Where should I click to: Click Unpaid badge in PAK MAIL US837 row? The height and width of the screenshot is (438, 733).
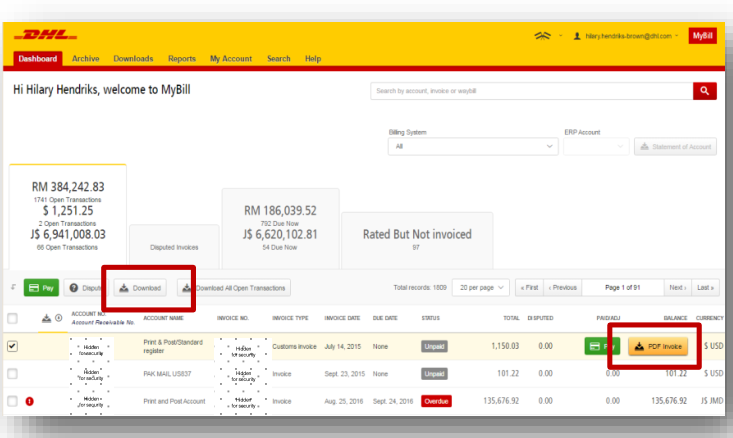tap(434, 373)
